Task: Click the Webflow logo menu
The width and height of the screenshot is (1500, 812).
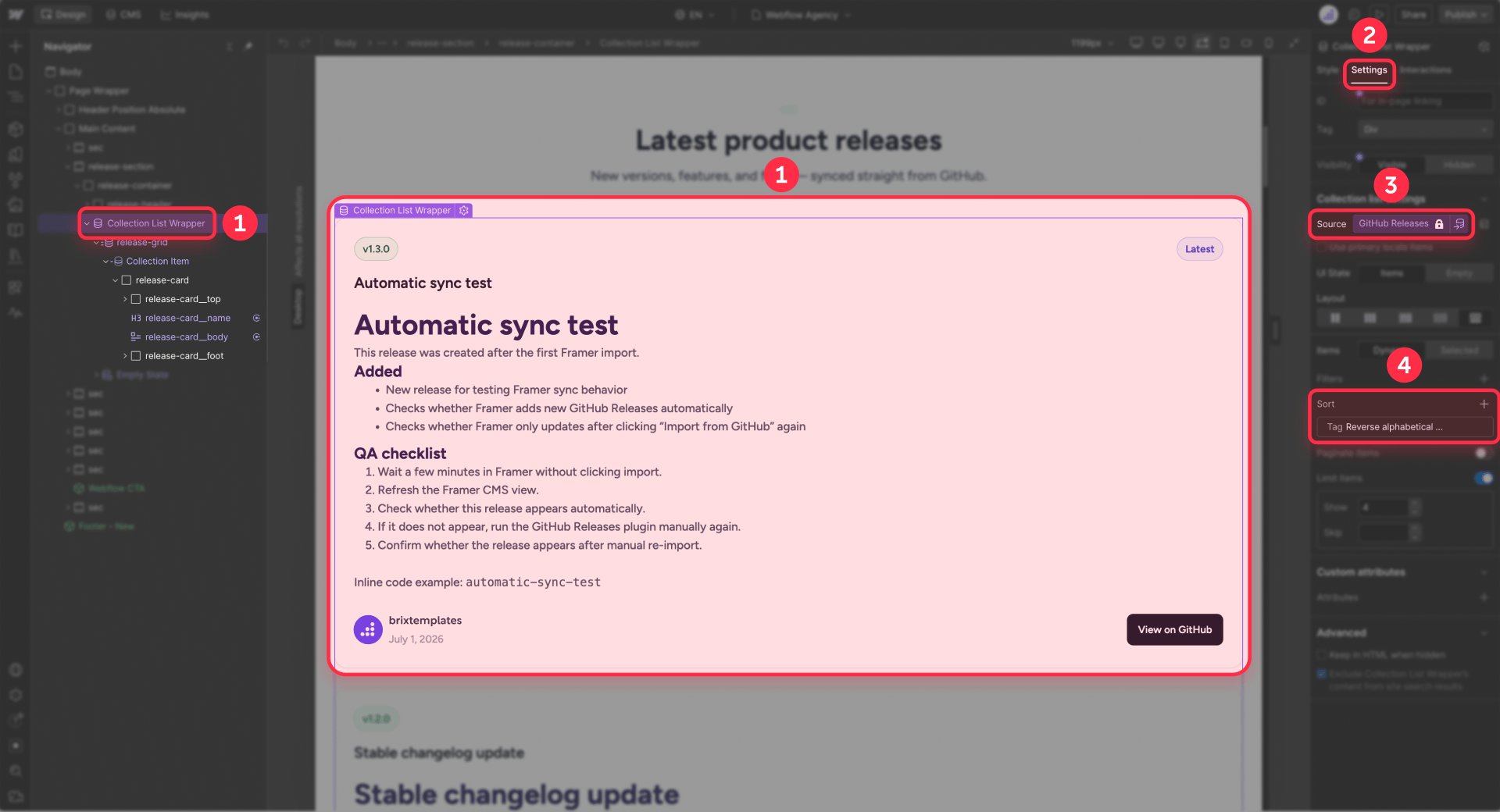Action: tap(16, 15)
